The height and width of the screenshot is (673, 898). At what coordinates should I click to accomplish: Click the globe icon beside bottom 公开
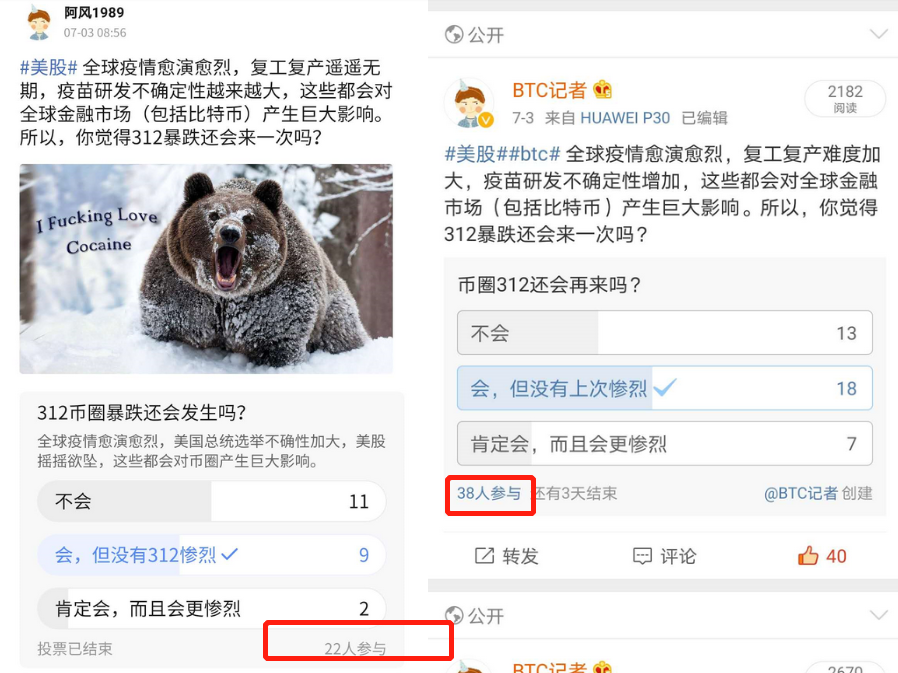[x=454, y=615]
